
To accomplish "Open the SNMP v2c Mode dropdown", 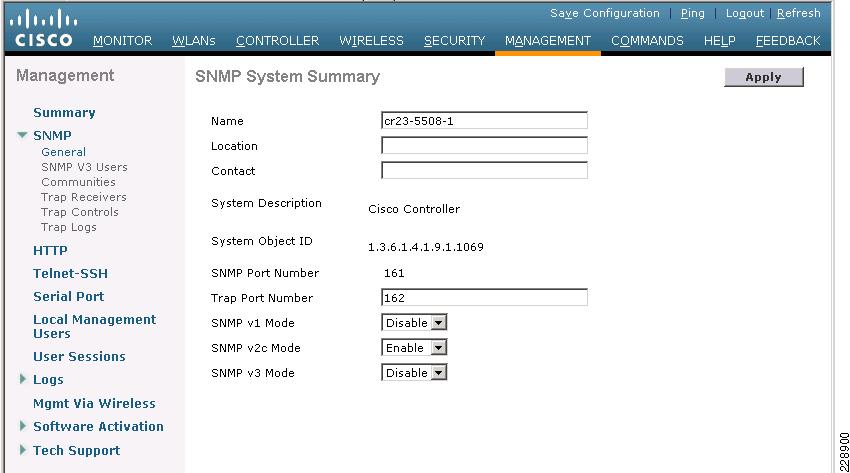I will [414, 348].
